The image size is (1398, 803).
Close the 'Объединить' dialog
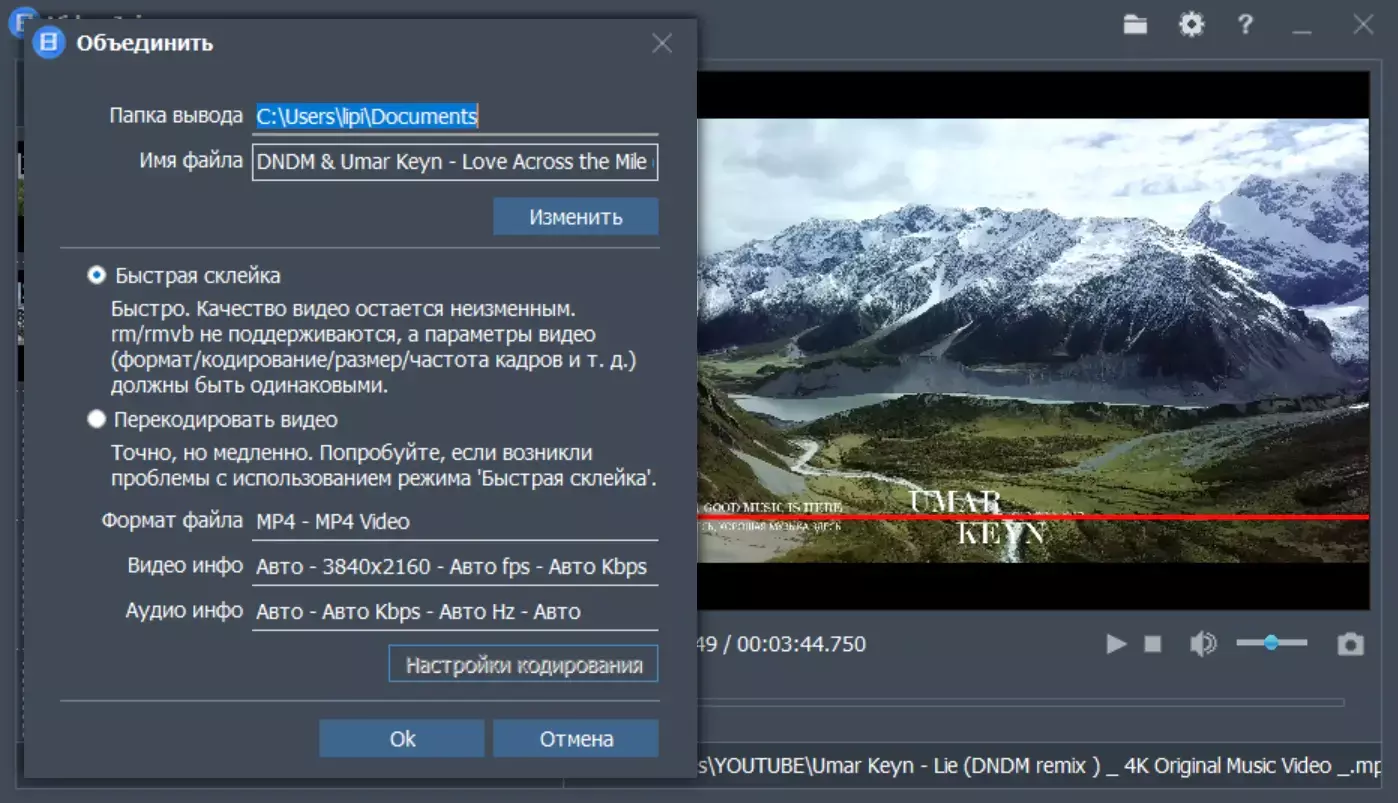point(662,43)
